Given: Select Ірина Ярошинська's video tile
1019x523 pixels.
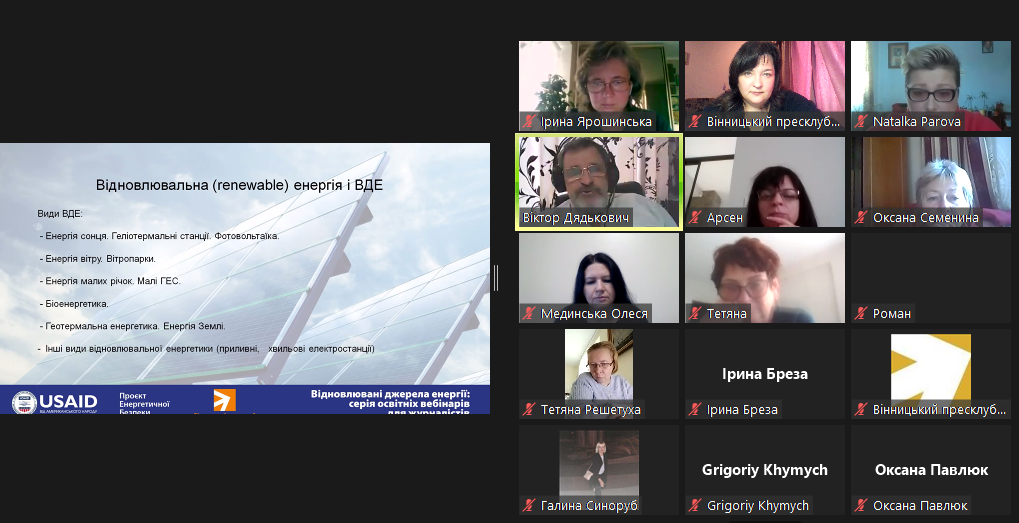Looking at the screenshot, I should 599,86.
